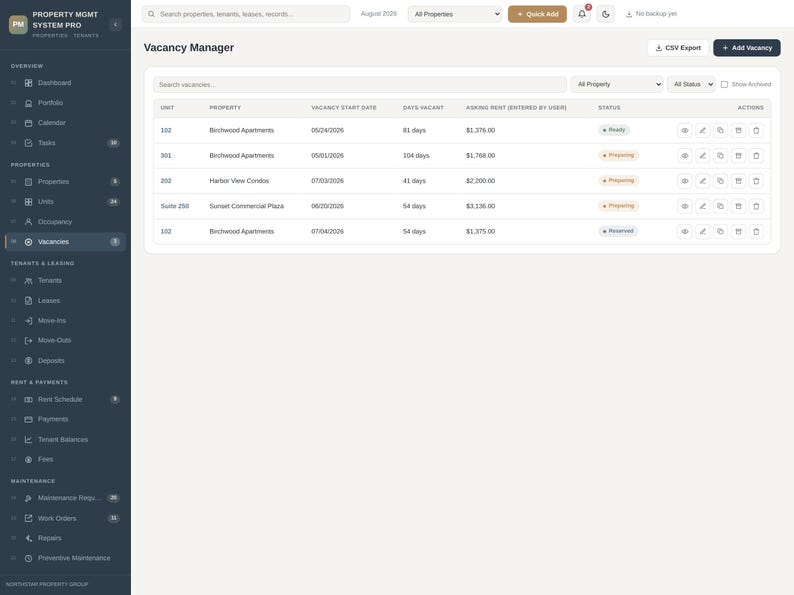794x595 pixels.
Task: Go to Move-Ins page
Action: click(65, 321)
